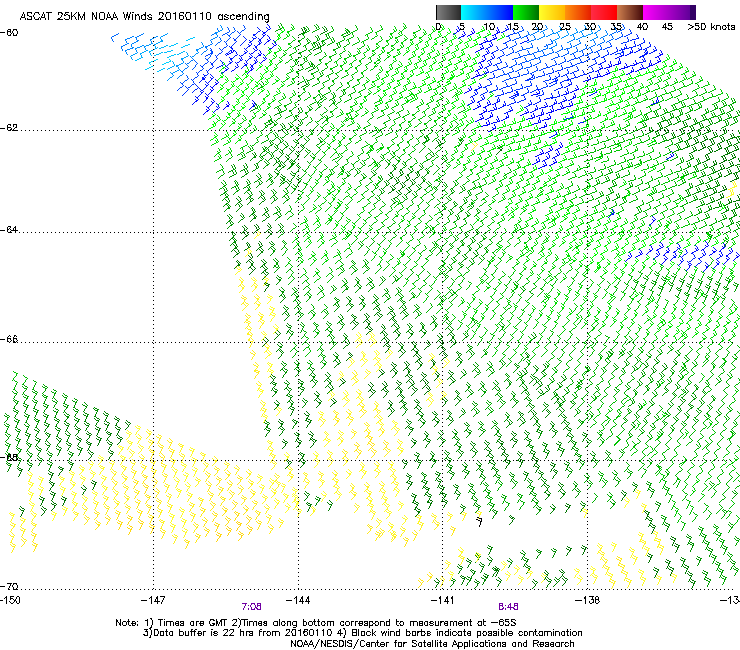Click the '45' label under the color scale
This screenshot has height=650, width=740.
pyautogui.click(x=667, y=26)
